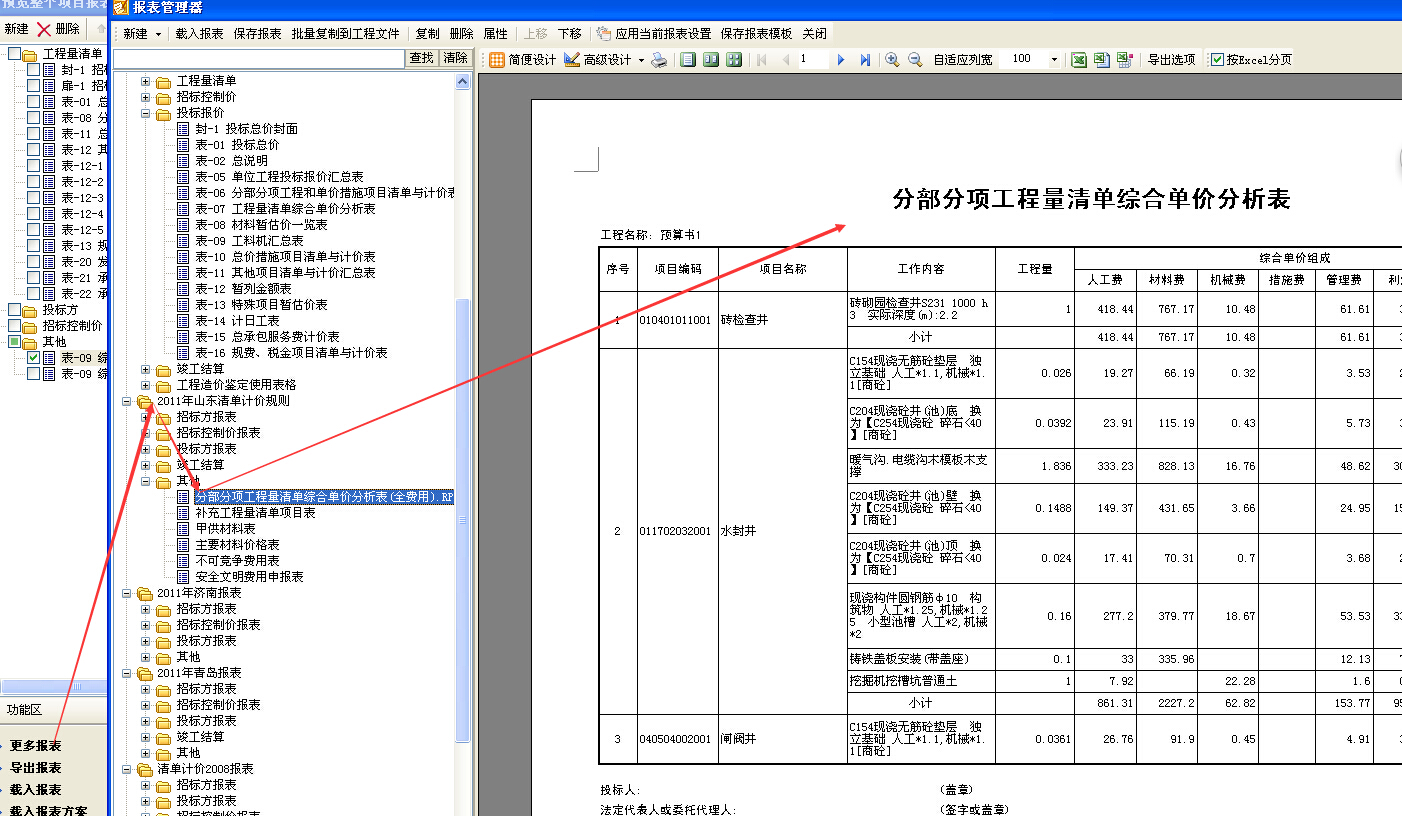
Task: Click the 查找 search button
Action: [x=422, y=58]
